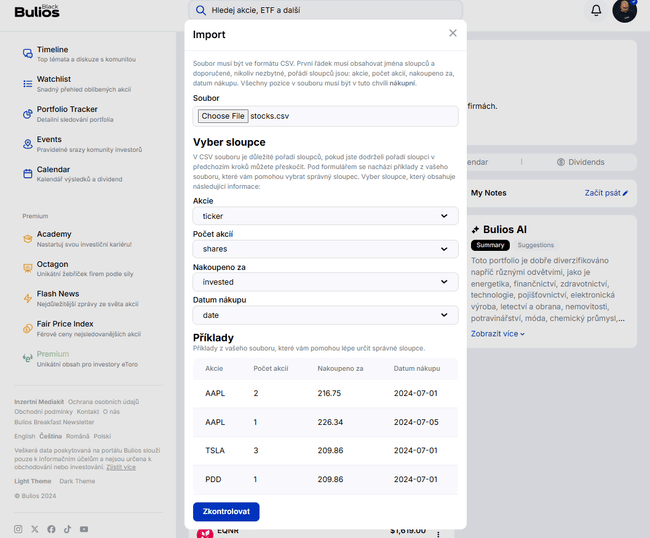Screen dimensions: 650x538
Task: Open the Nakoupeno za dropdown
Action: pyautogui.click(x=325, y=282)
